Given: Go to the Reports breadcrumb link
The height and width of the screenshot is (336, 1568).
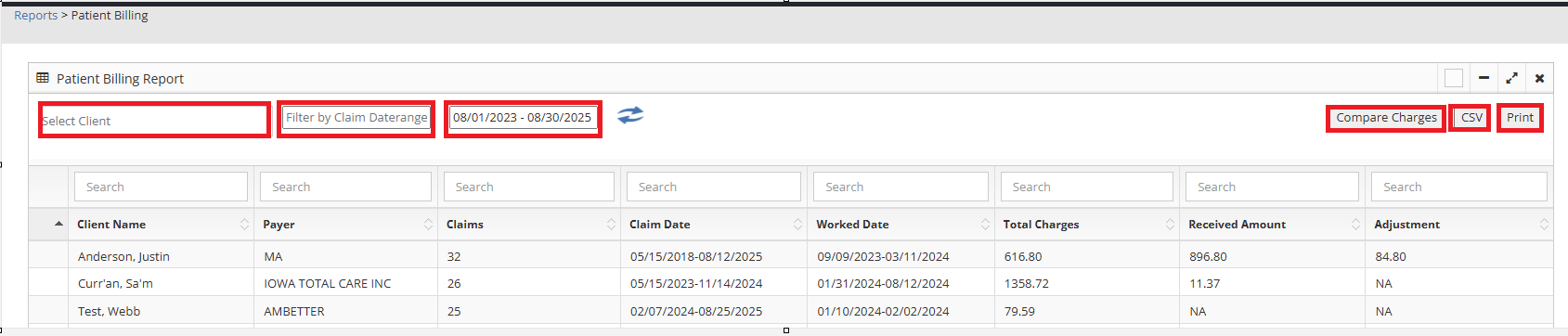Looking at the screenshot, I should (x=35, y=15).
